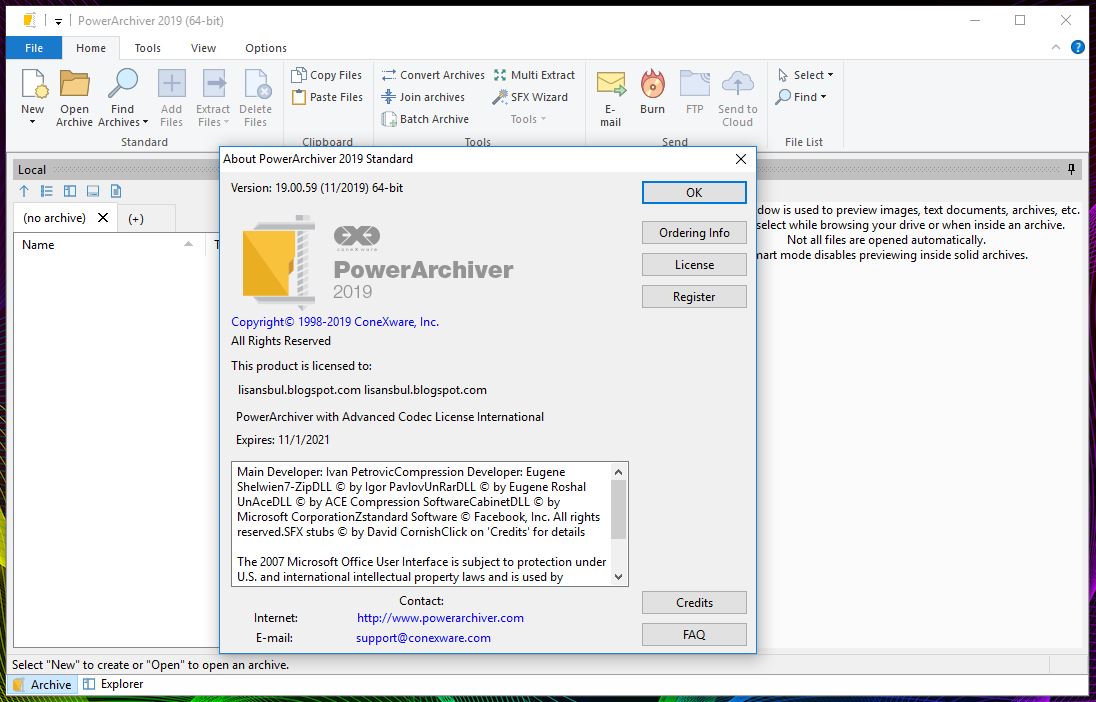1096x702 pixels.
Task: Open the SFX Wizard
Action: pos(530,97)
